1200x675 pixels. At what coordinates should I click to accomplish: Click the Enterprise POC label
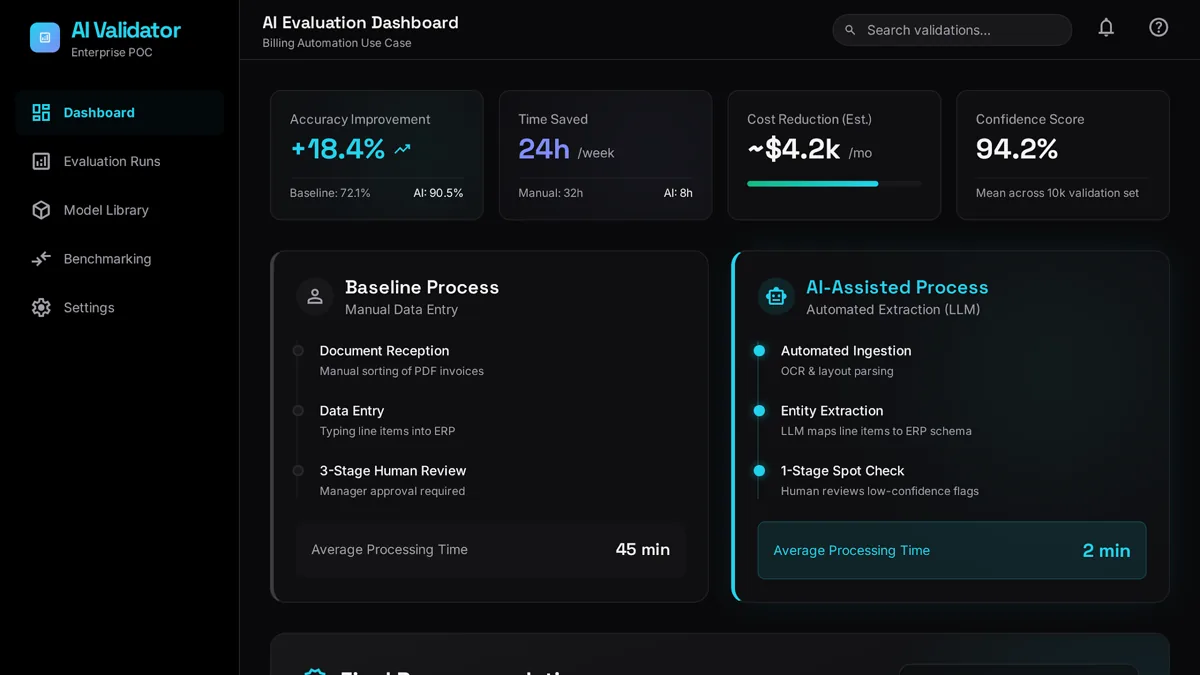click(x=112, y=52)
